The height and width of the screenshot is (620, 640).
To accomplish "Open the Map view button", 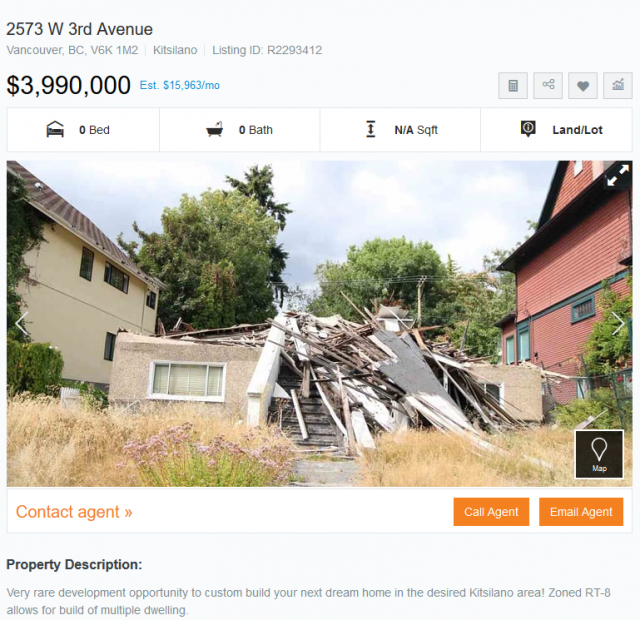I will point(599,454).
